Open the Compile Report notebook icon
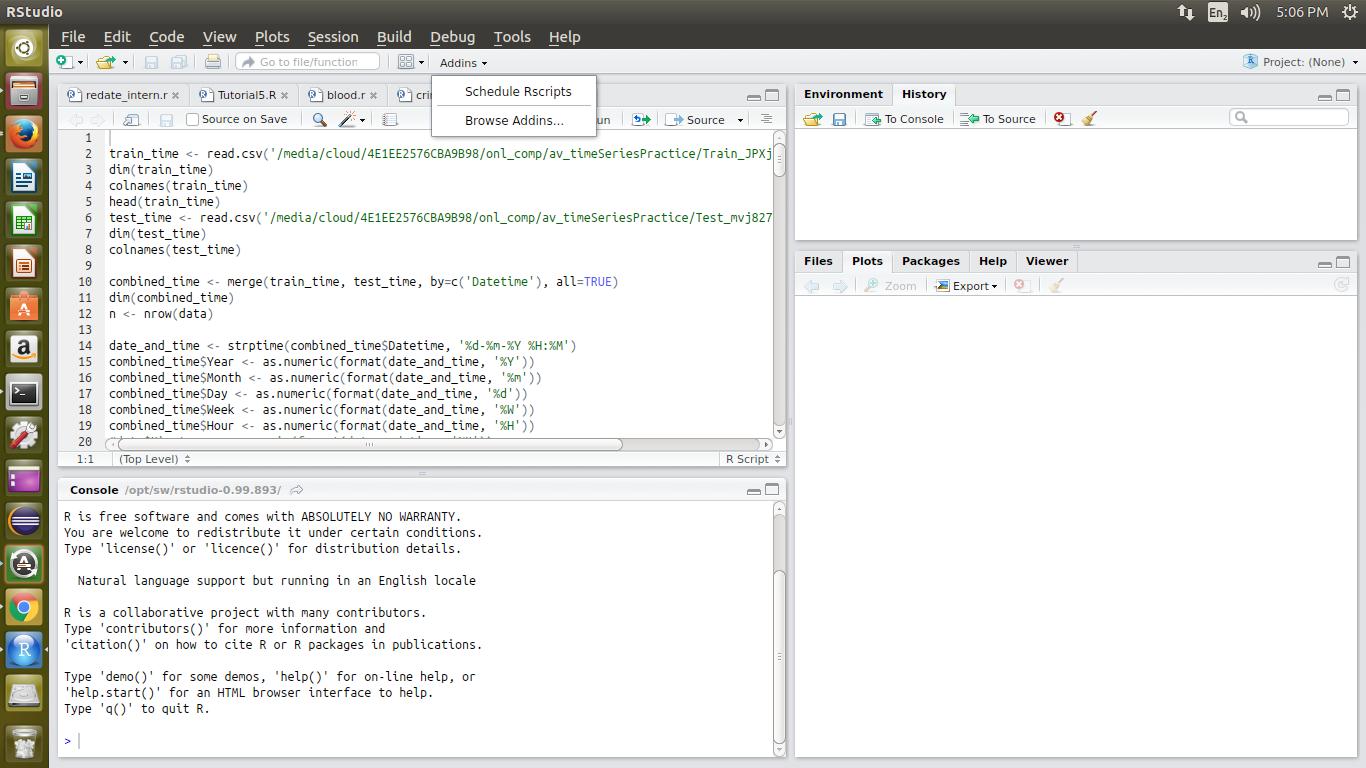 click(388, 118)
